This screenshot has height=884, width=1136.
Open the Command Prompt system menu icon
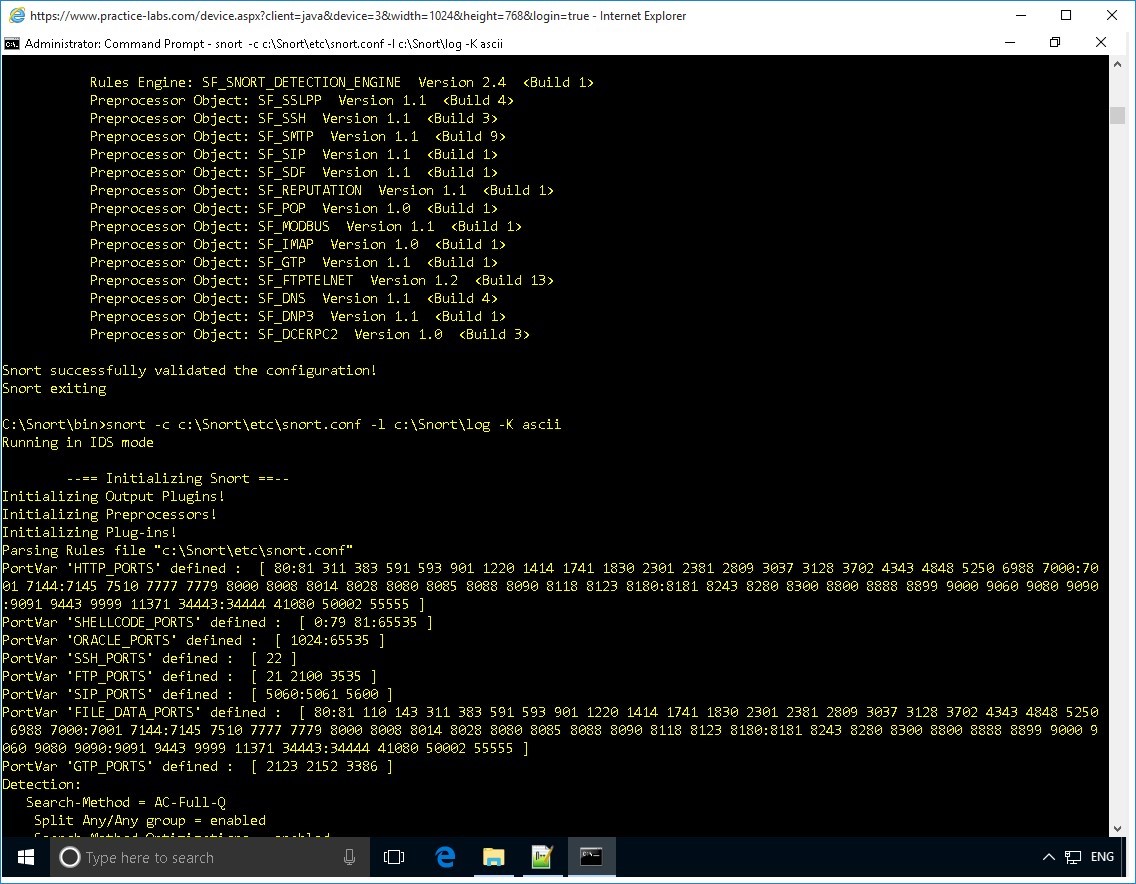[12, 43]
